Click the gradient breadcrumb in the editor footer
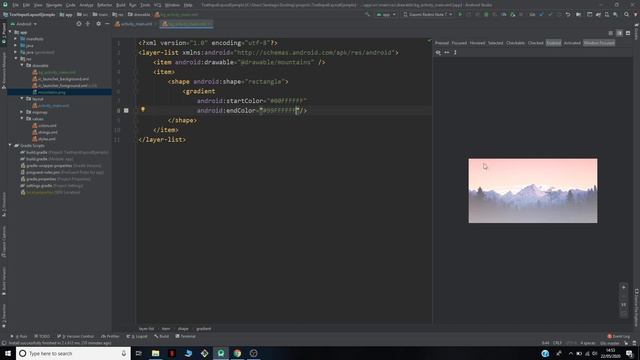 coord(204,329)
